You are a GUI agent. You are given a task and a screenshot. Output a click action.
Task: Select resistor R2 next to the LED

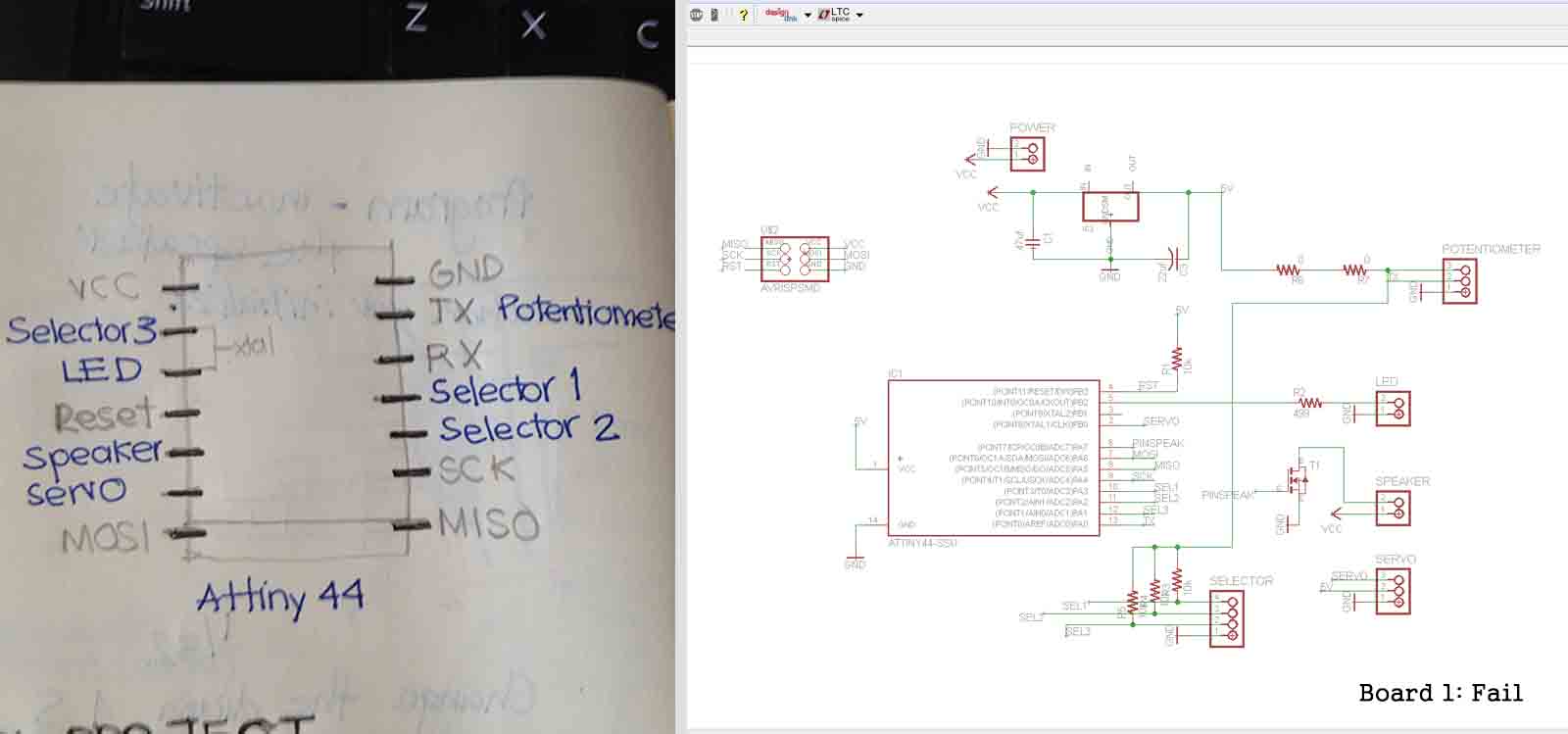1310,402
